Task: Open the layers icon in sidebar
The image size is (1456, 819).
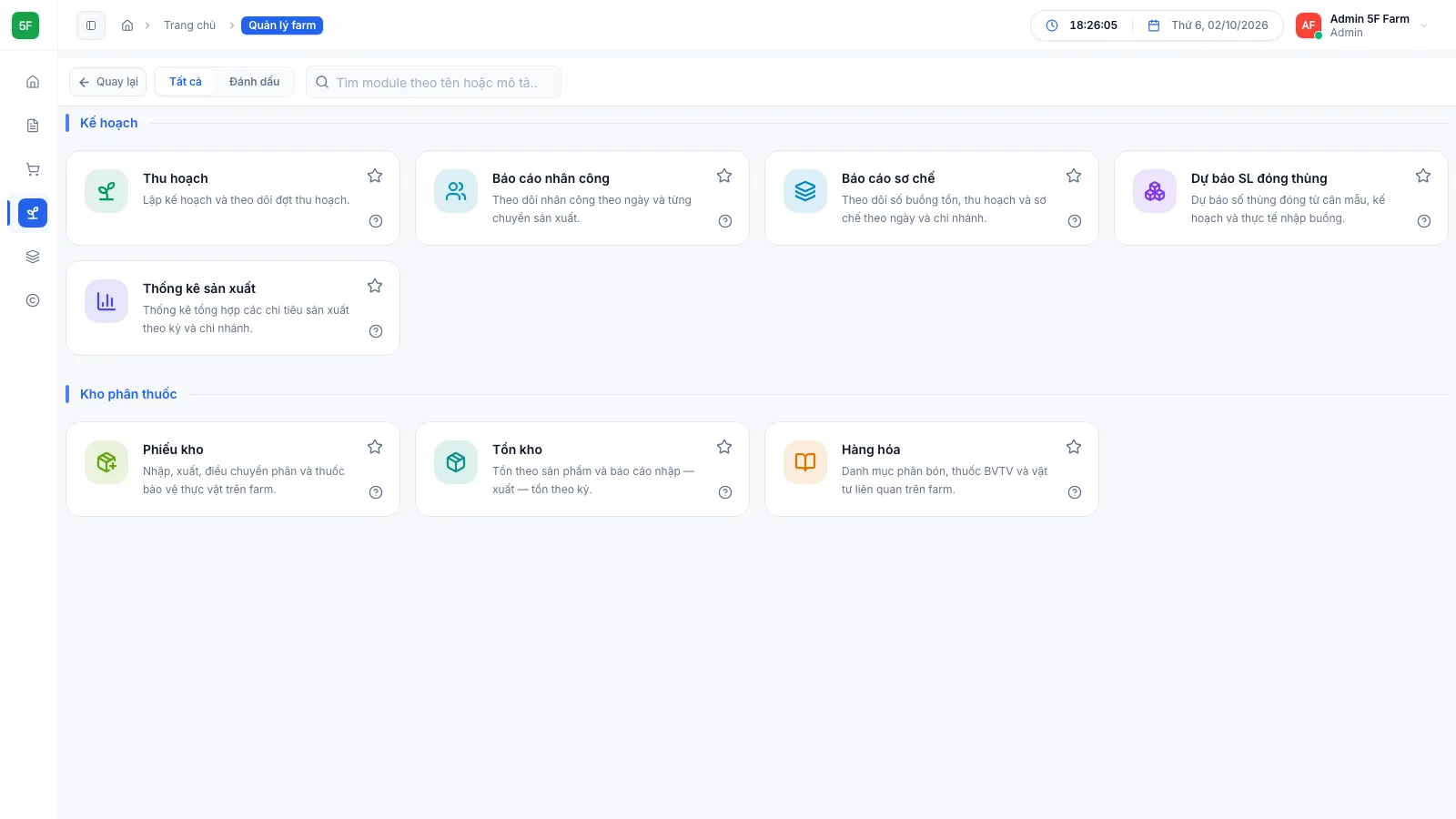Action: coord(33,257)
